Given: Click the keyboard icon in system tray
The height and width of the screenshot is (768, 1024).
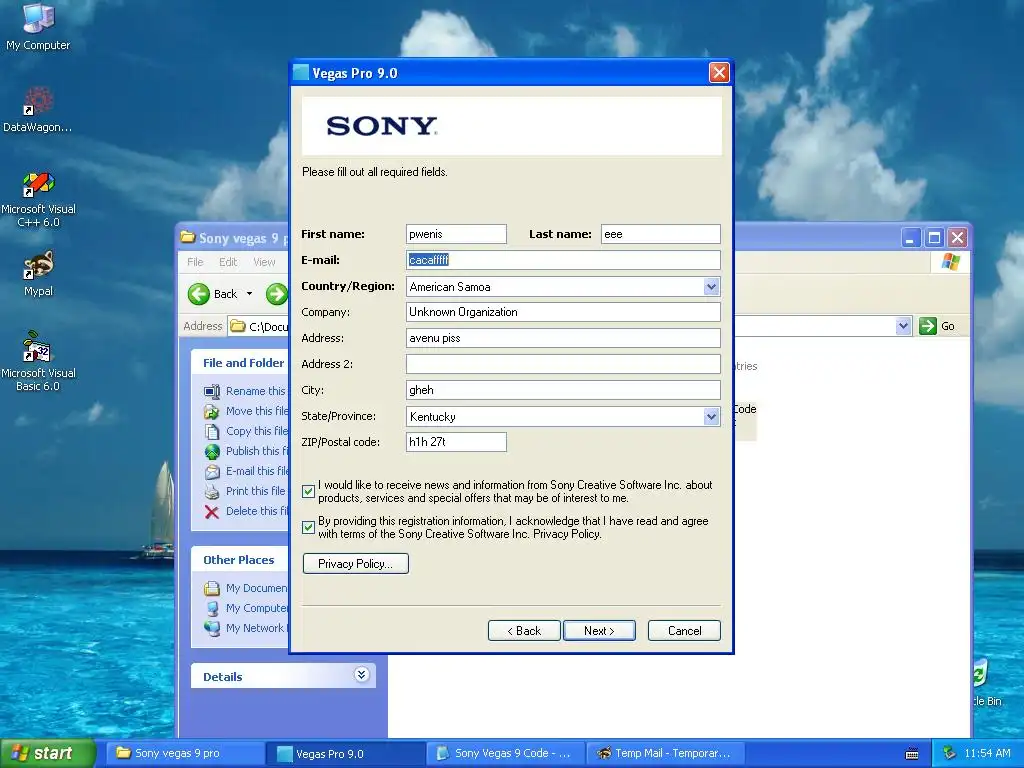Looking at the screenshot, I should coord(912,754).
